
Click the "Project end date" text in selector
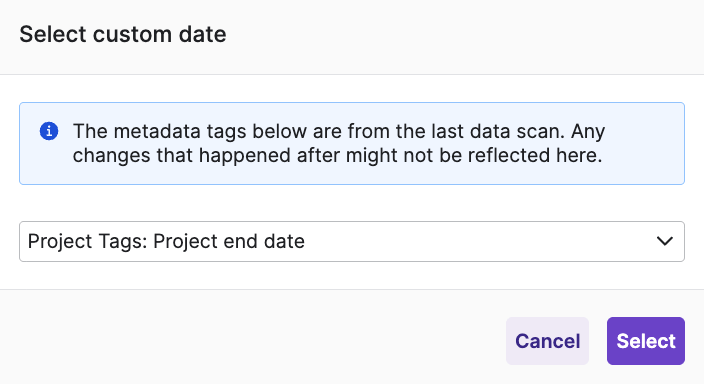coord(229,241)
